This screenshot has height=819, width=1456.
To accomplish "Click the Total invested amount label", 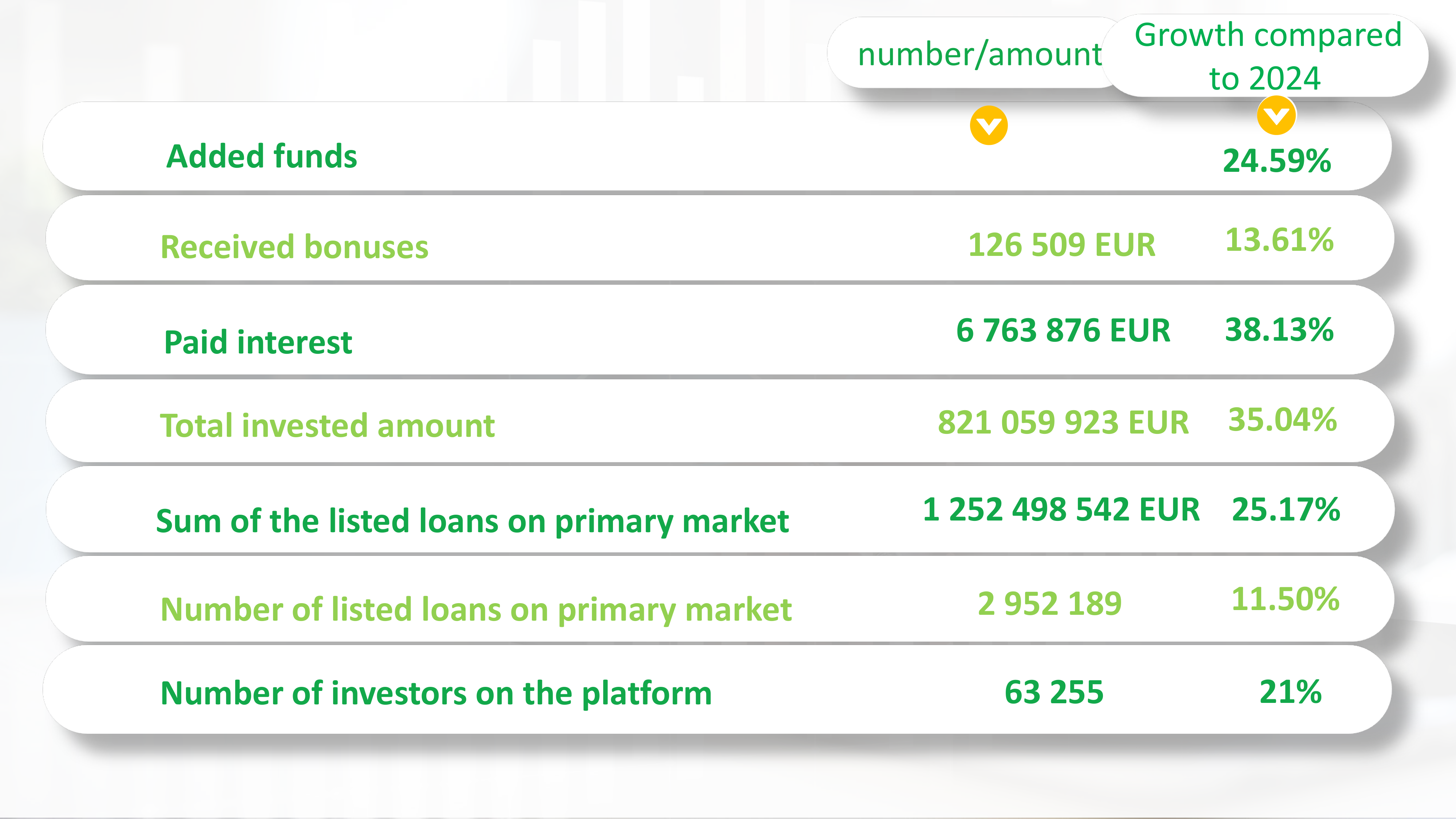I will pos(327,425).
